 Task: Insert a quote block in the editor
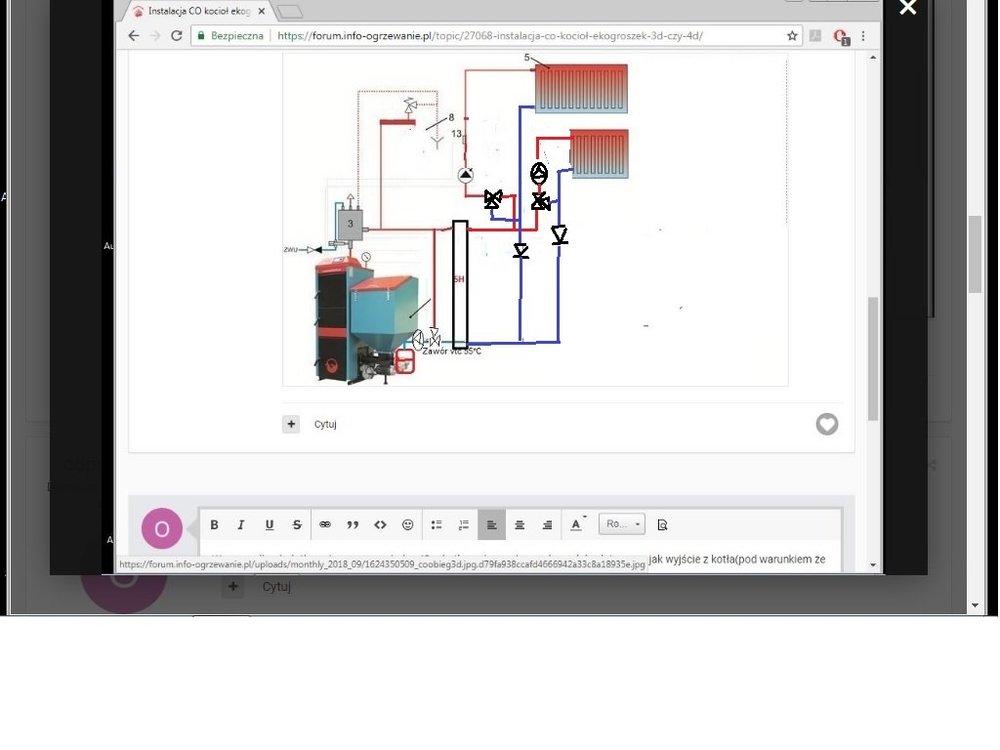pos(352,525)
